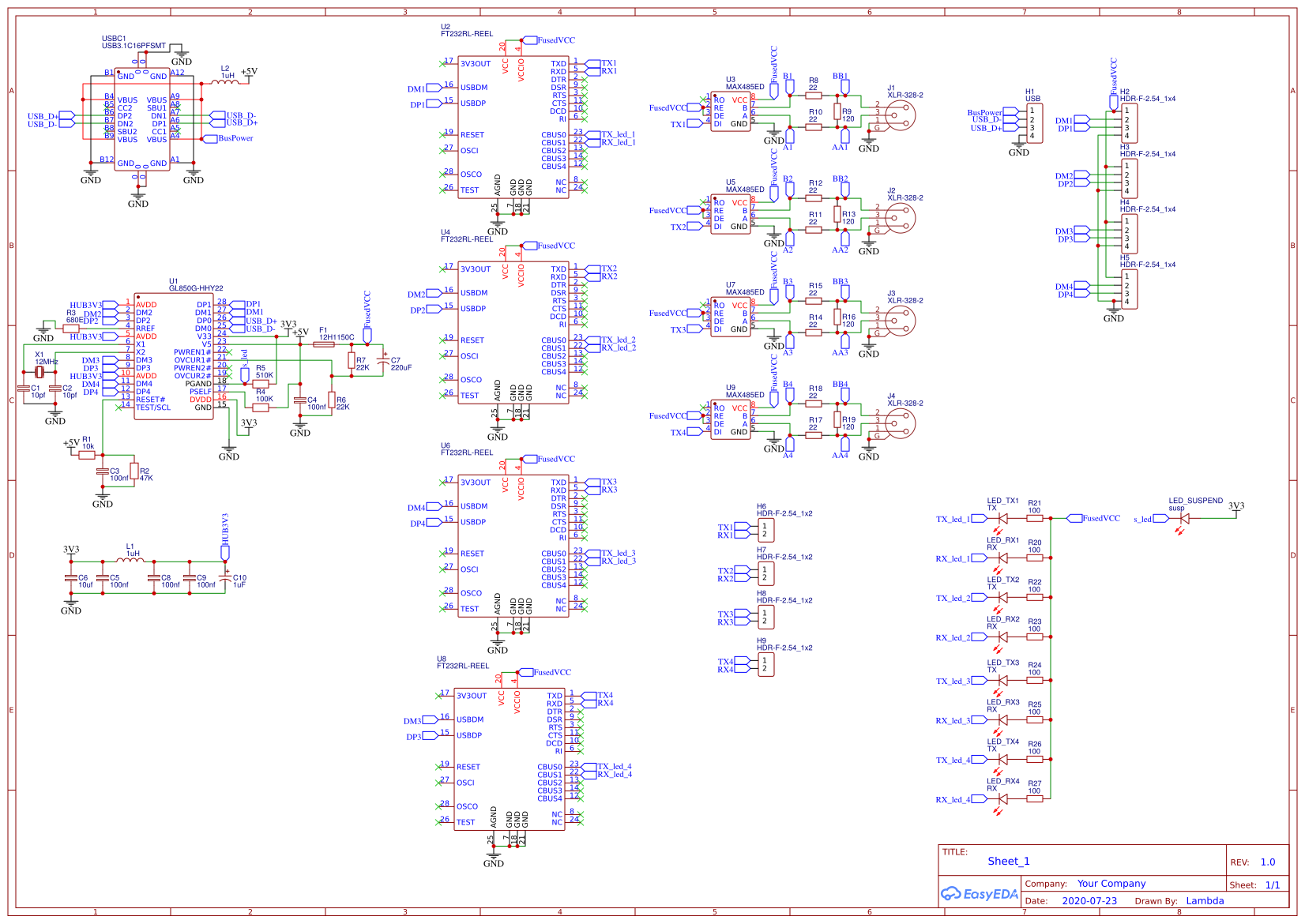Click the Sheet 1/1 field in title block

[x=1272, y=885]
